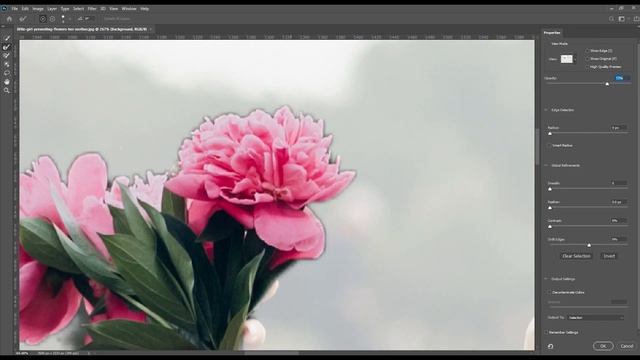Click the Smooth value field
This screenshot has height=360, width=640.
coord(619,183)
